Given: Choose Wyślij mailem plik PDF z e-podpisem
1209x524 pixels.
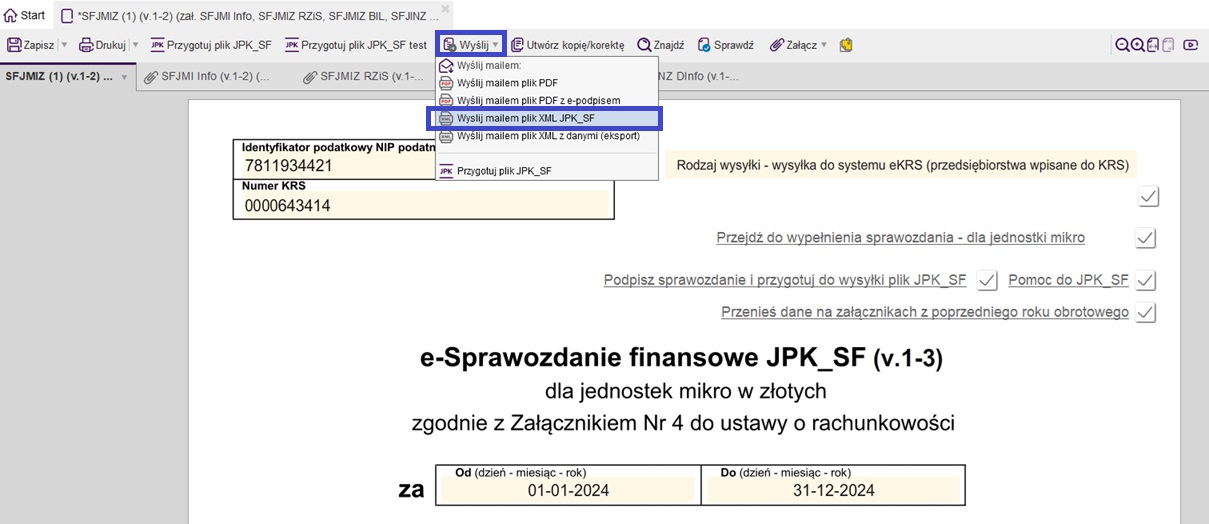Looking at the screenshot, I should coord(538,100).
